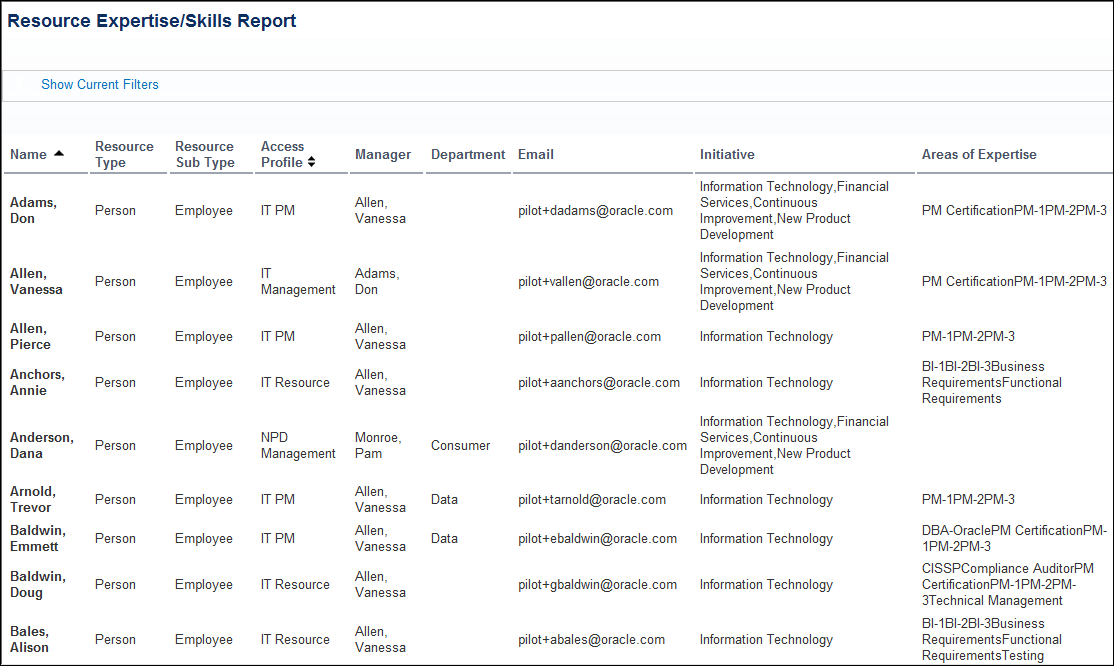The image size is (1114, 666).
Task: Click Initiative cell in Anderson, Dana row
Action: point(794,446)
